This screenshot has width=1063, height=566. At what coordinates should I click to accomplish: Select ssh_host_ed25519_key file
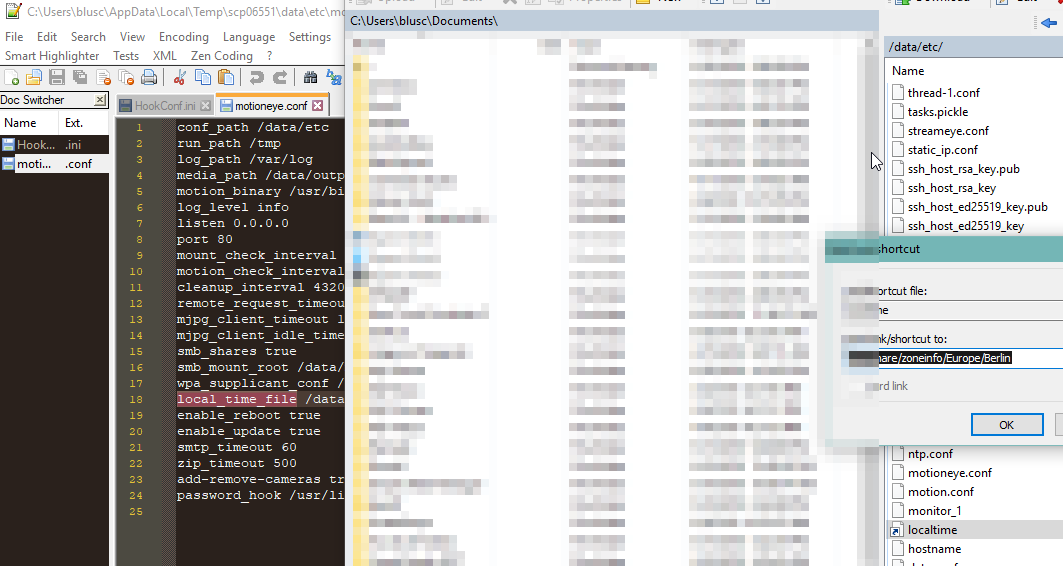(x=965, y=226)
